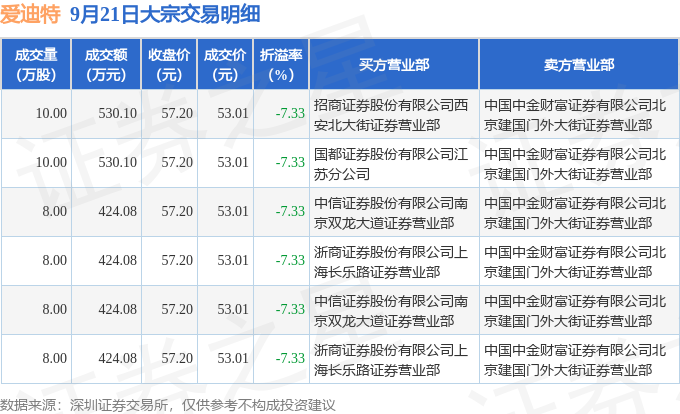Click the 数据来源 深圳证券交易所 footer text

point(168,405)
